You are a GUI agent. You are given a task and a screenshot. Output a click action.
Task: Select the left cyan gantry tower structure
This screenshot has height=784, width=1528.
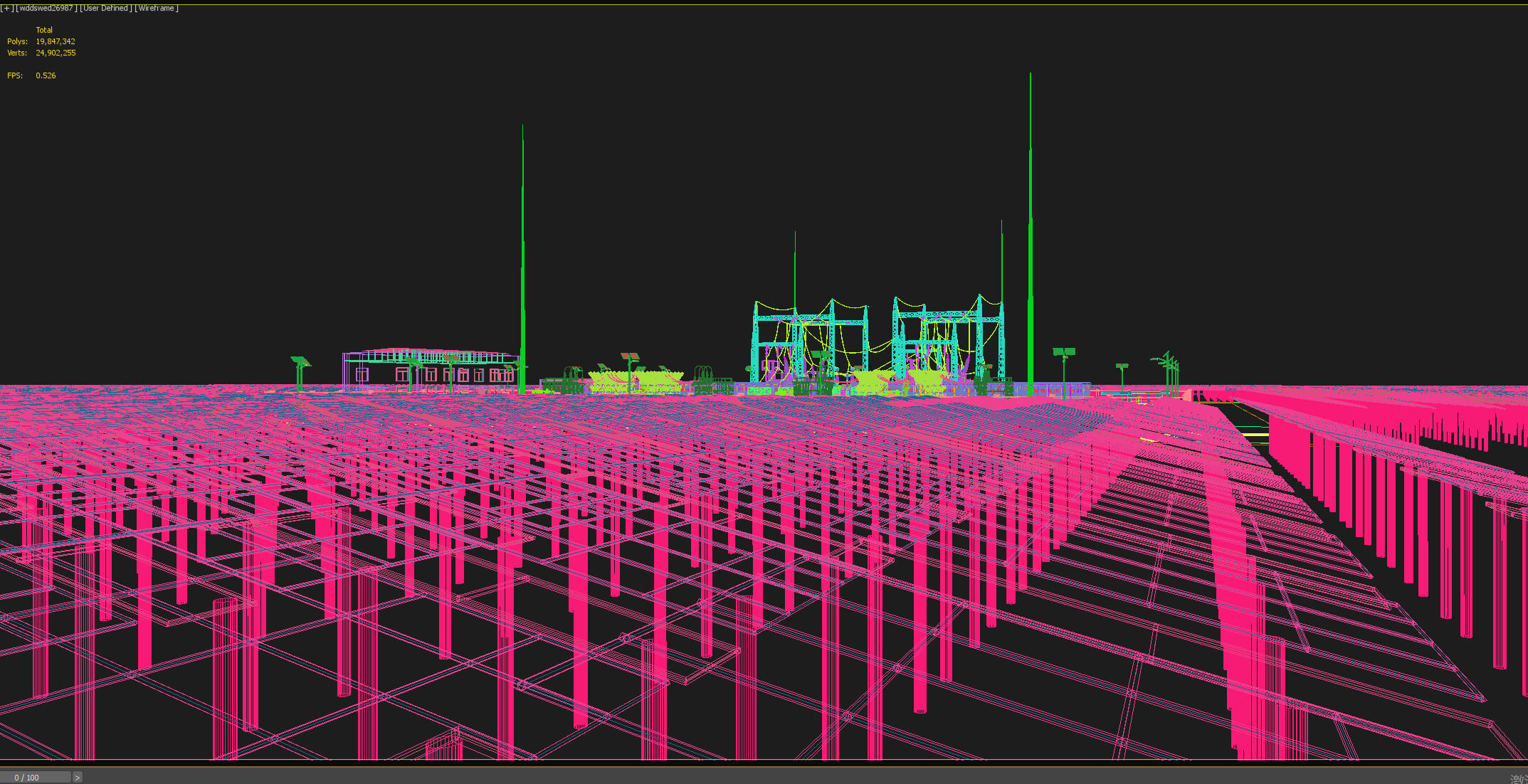811,341
